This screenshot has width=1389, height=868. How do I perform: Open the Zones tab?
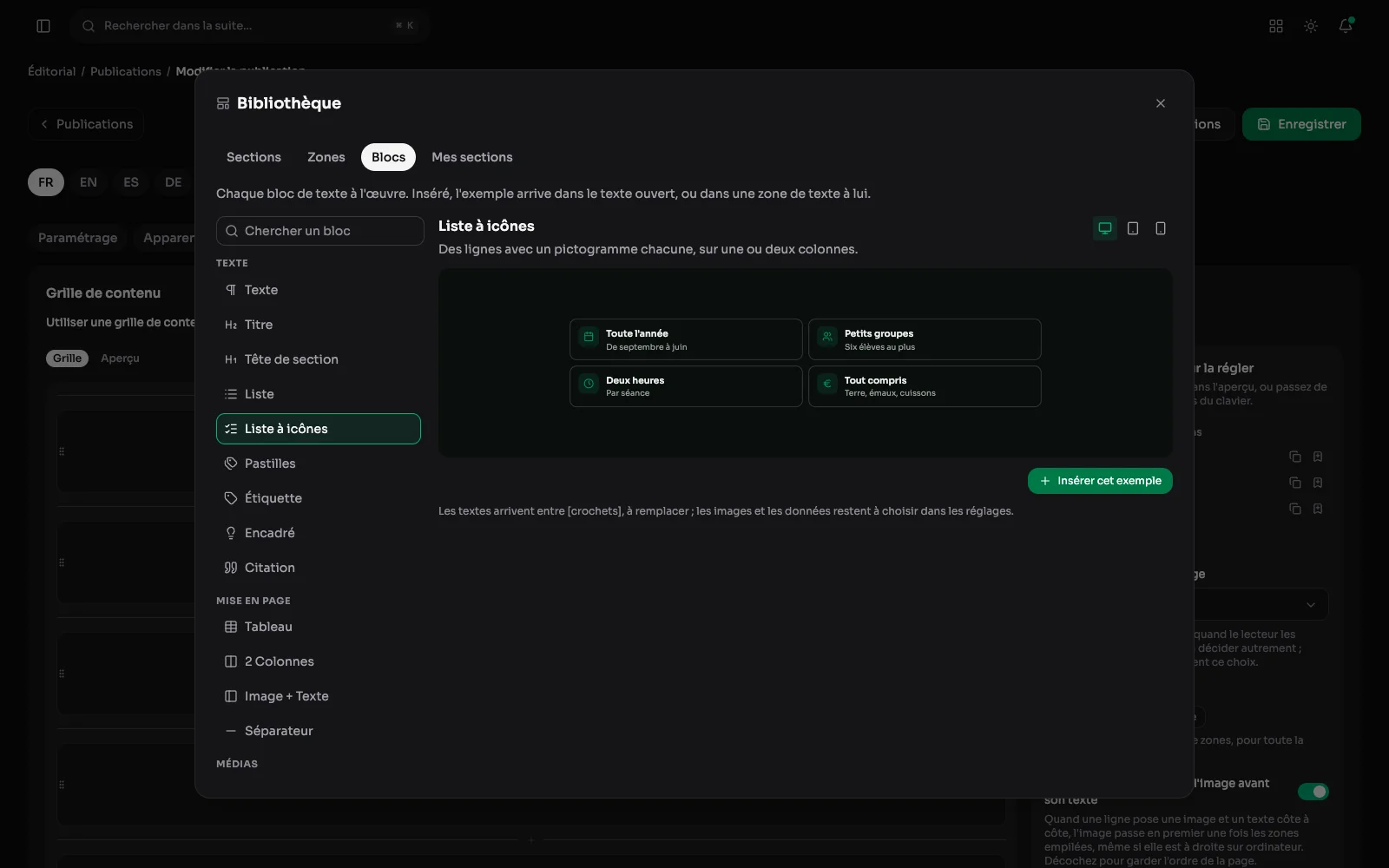326,157
